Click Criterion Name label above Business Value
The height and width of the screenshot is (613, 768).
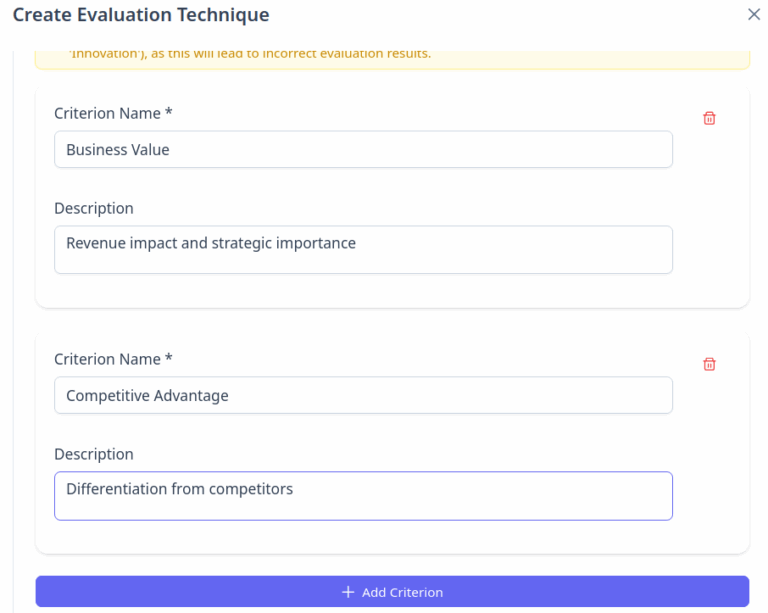(x=107, y=113)
